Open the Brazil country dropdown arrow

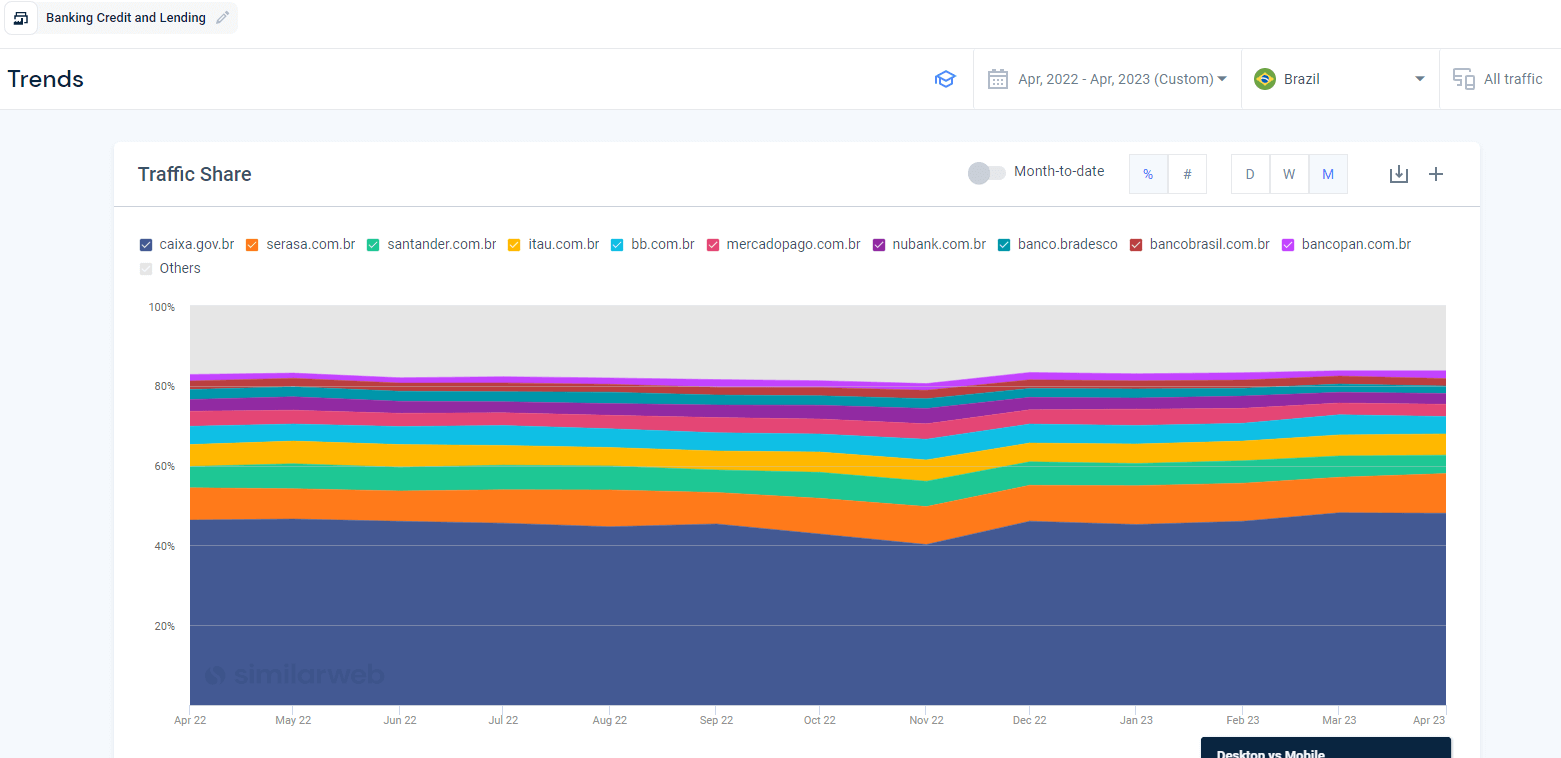click(1419, 79)
